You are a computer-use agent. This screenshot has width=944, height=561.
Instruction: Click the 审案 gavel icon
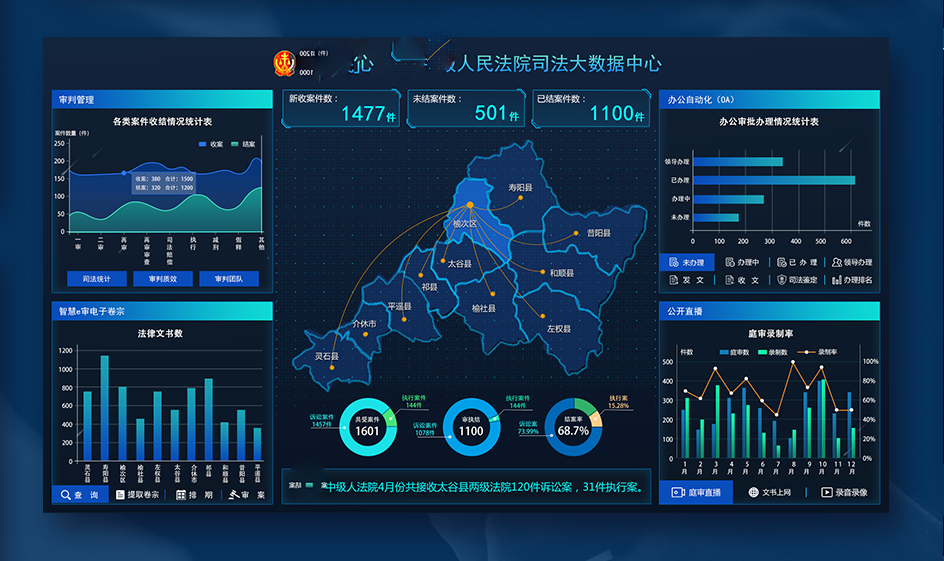235,495
